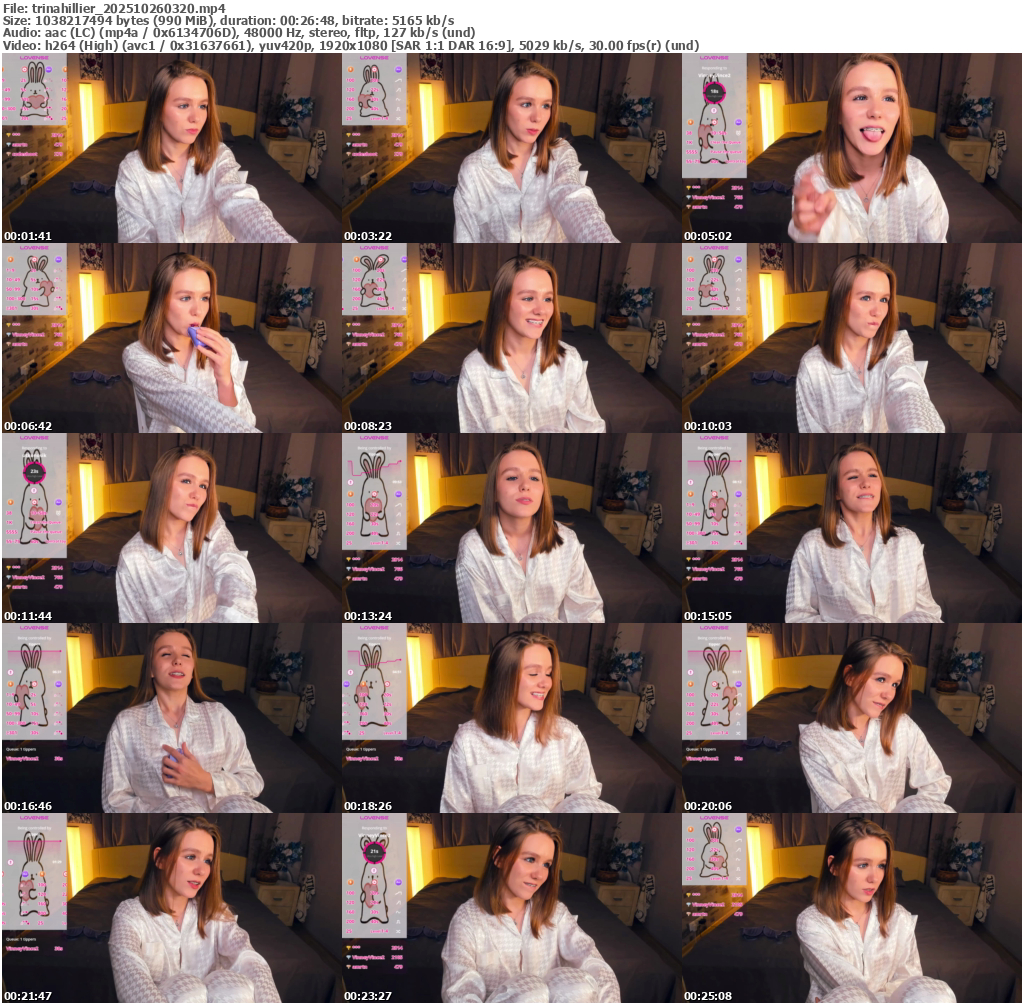This screenshot has height=1003, width=1024.
Task: Select the thumbnail at 00:25:08
Action: (x=852, y=908)
